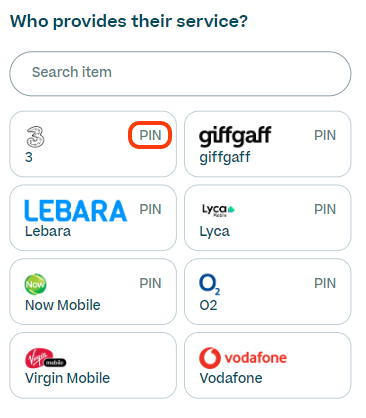Select the red Vodafone logo

coord(243,358)
